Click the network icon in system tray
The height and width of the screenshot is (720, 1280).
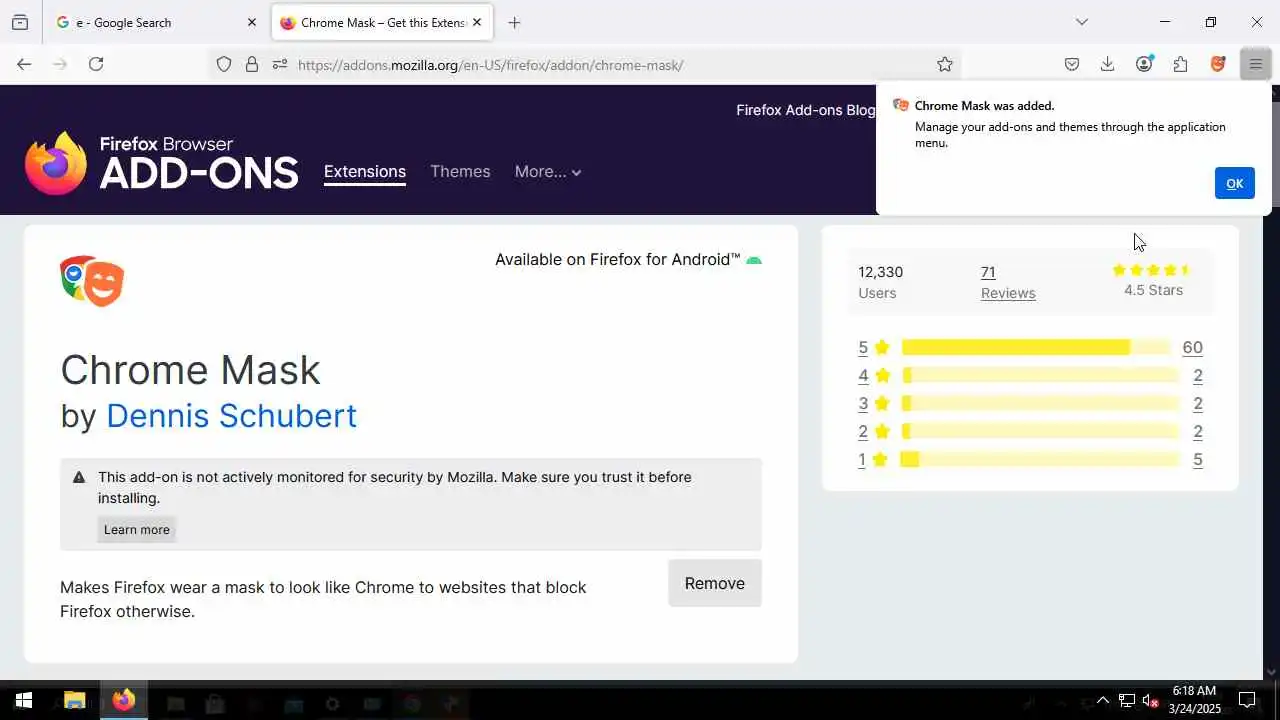click(x=1127, y=701)
